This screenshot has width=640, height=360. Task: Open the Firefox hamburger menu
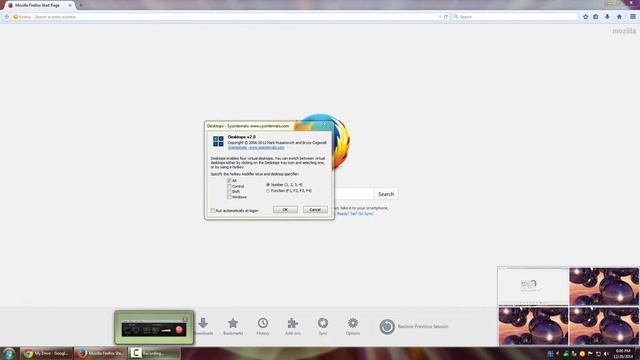click(x=633, y=17)
